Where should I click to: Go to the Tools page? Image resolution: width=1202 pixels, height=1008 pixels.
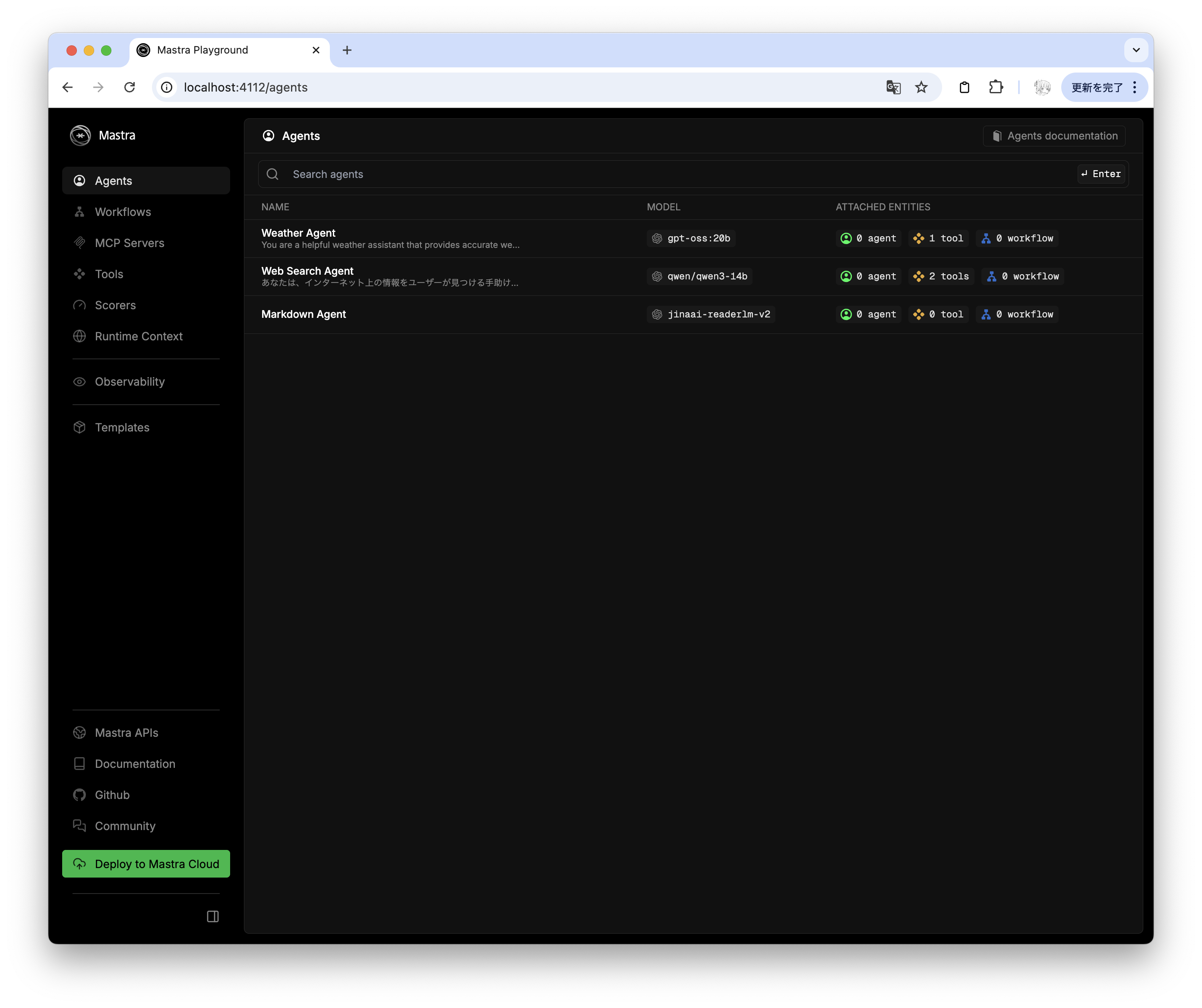(109, 274)
